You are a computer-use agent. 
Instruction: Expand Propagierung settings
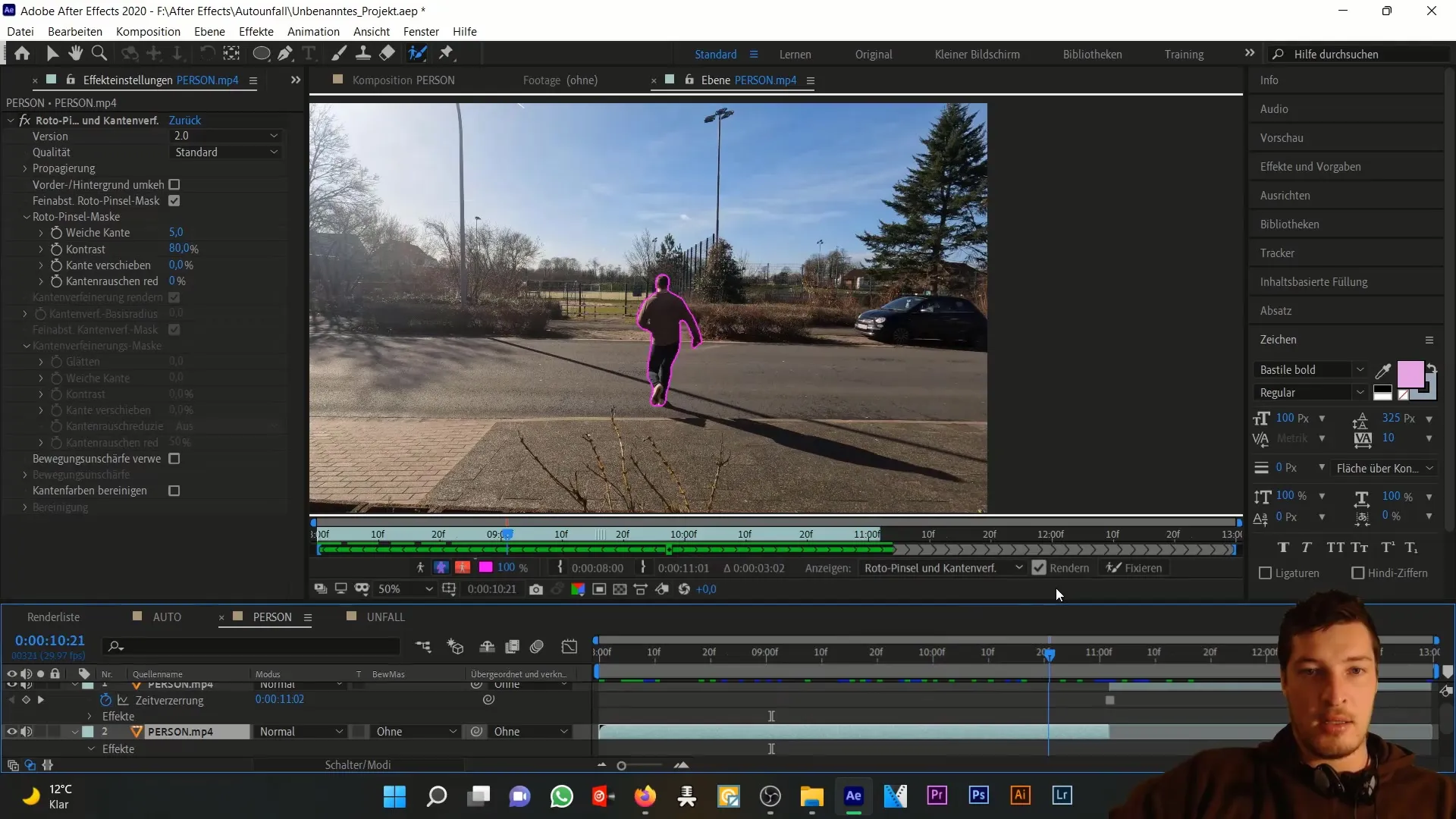pos(25,168)
